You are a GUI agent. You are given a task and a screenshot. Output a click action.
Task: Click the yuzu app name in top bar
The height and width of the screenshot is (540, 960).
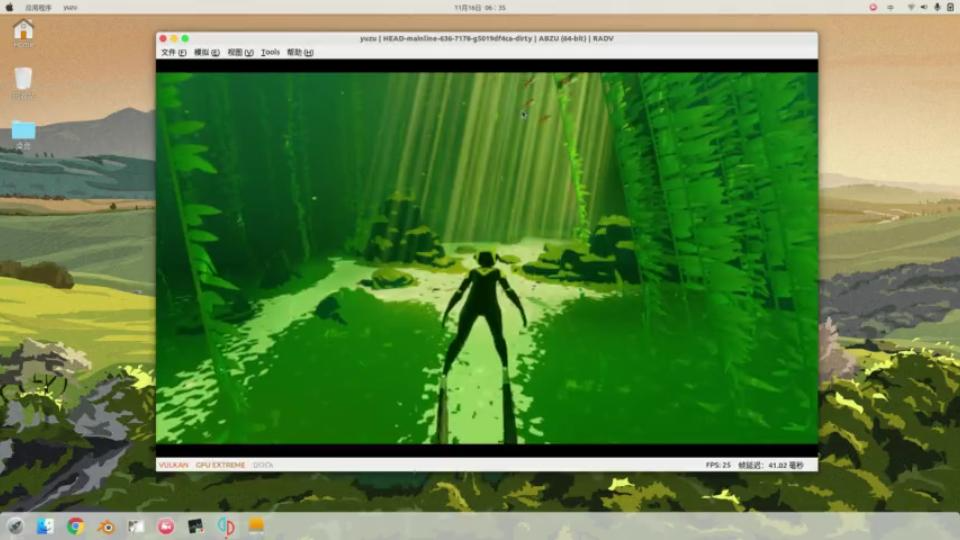point(70,7)
